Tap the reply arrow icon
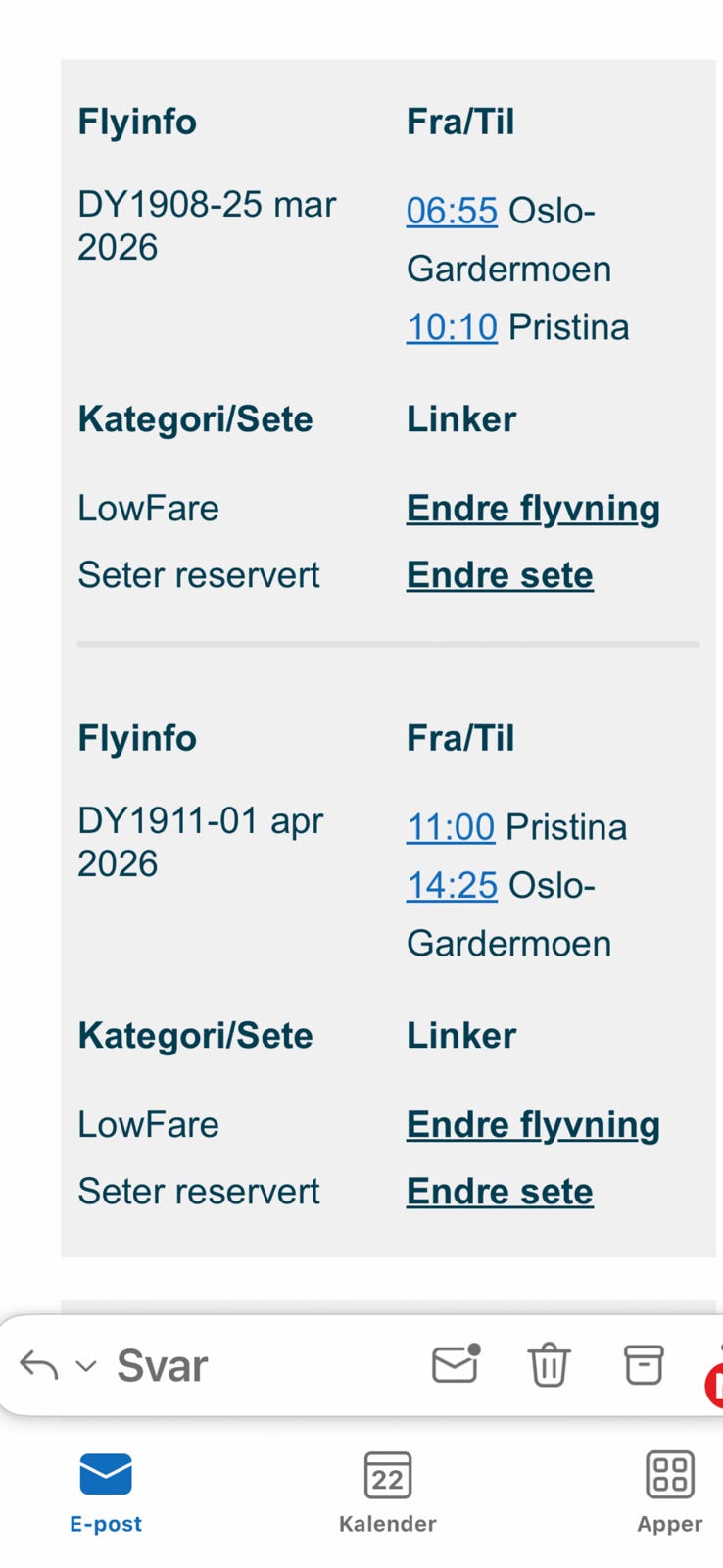 tap(39, 1365)
